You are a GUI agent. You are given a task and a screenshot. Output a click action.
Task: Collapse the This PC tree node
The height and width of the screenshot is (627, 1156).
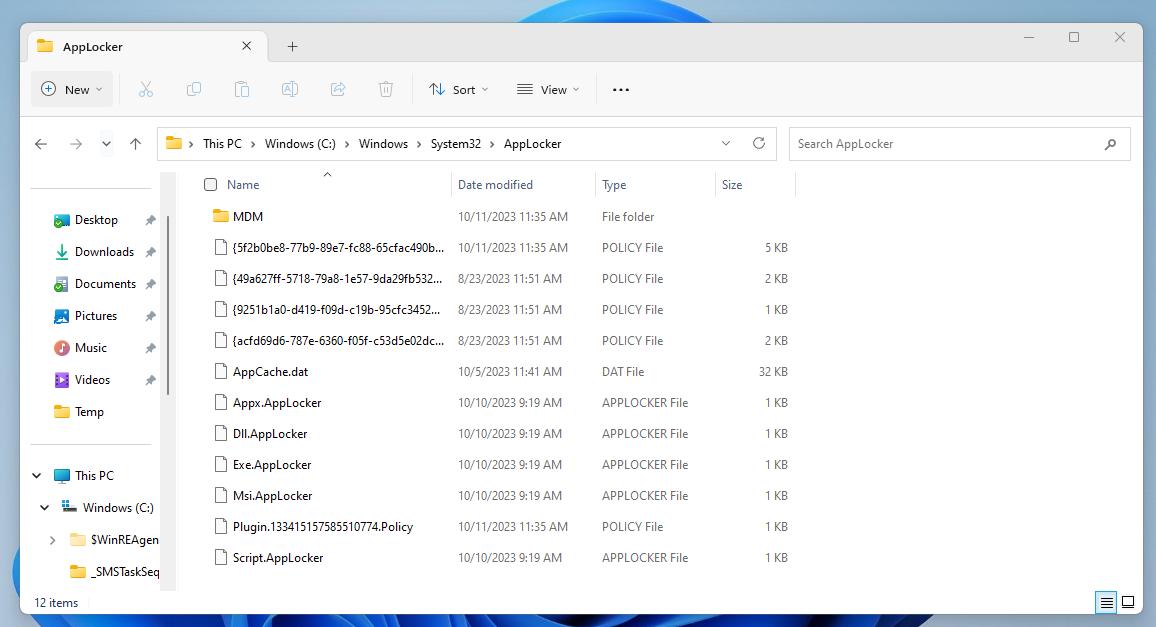pos(37,476)
